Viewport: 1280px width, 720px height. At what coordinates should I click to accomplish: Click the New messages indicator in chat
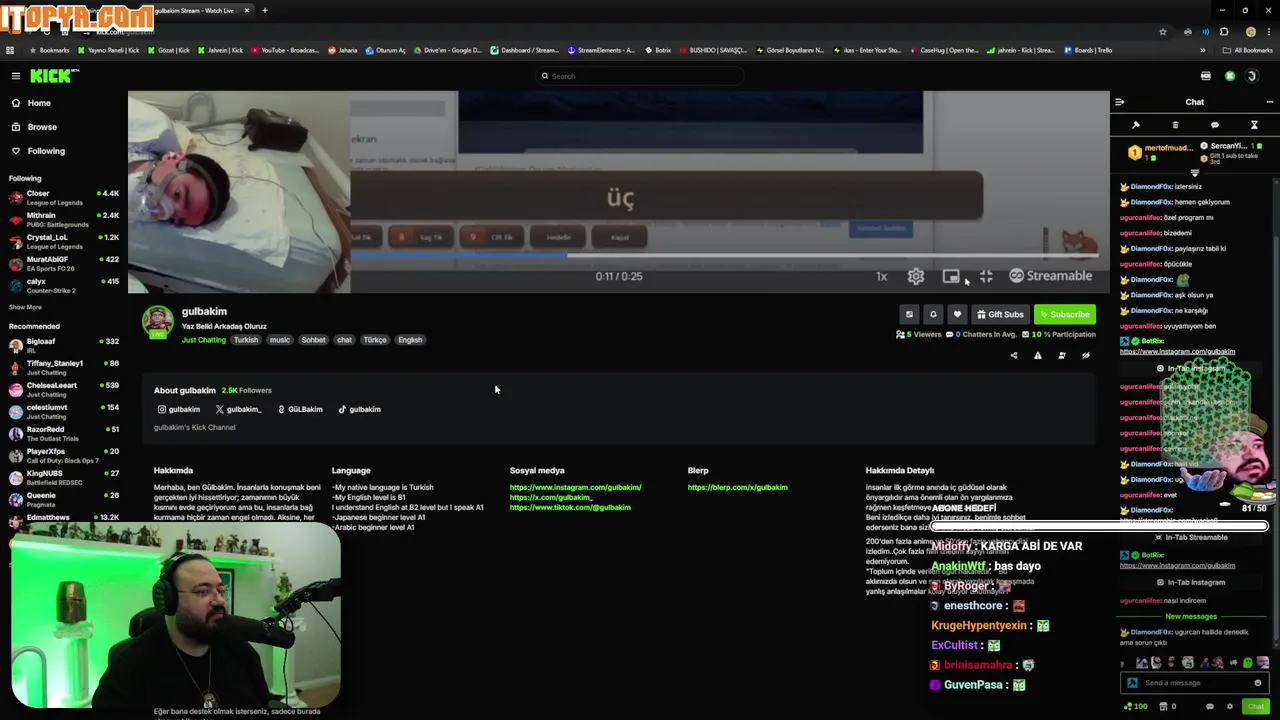pos(1190,616)
